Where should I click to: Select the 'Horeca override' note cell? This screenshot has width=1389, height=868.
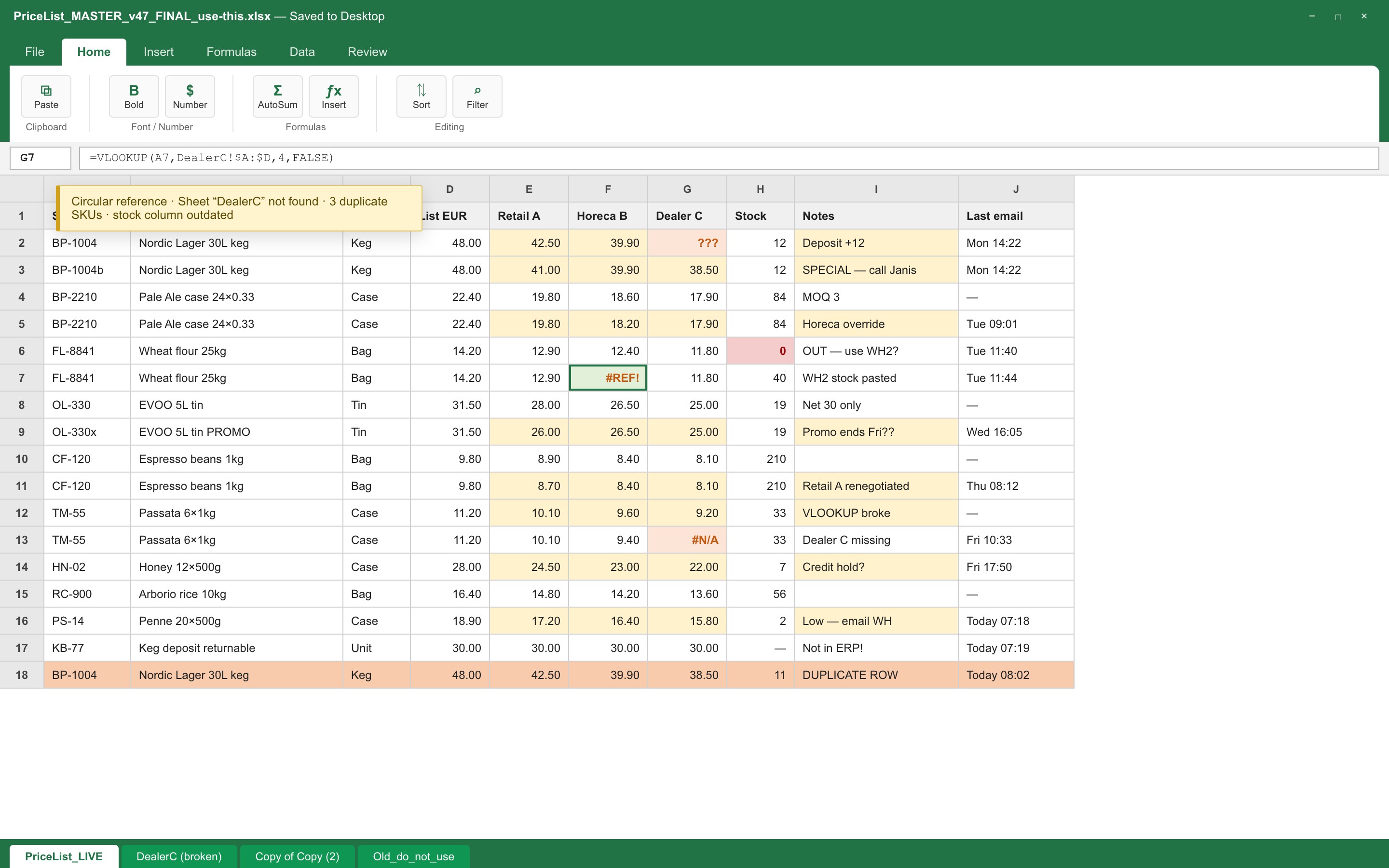pyautogui.click(x=876, y=324)
